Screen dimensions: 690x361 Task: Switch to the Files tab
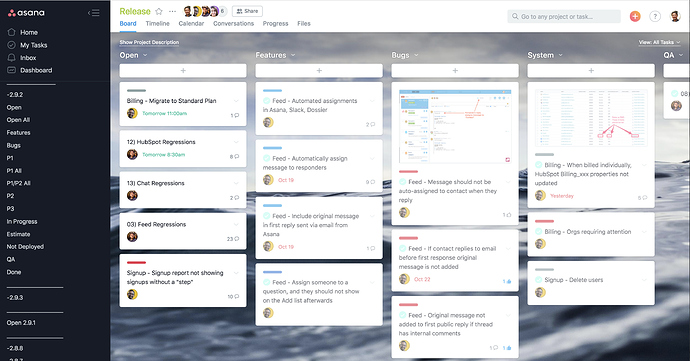coord(304,23)
